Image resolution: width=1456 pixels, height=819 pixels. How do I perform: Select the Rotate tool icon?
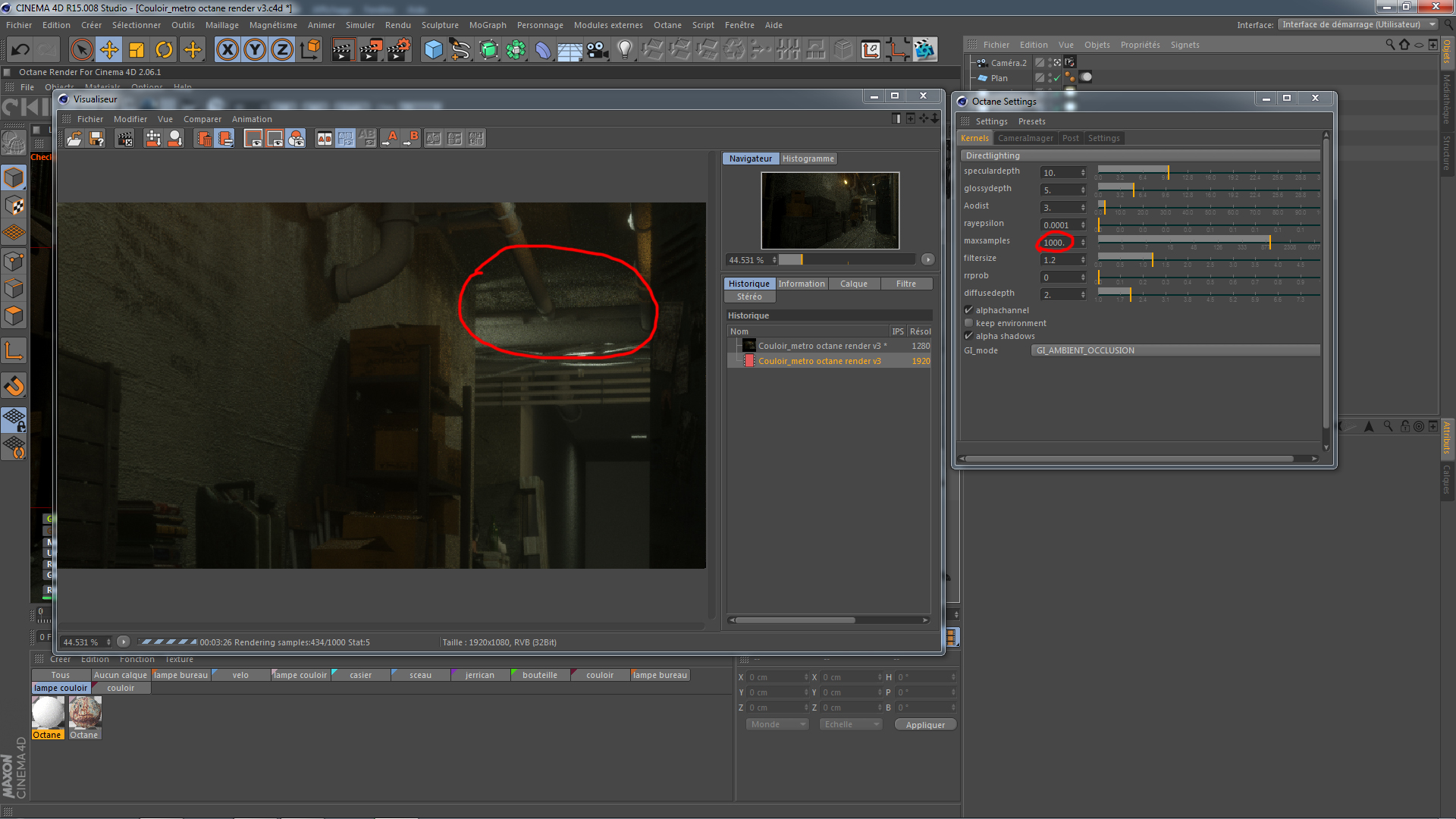[164, 50]
